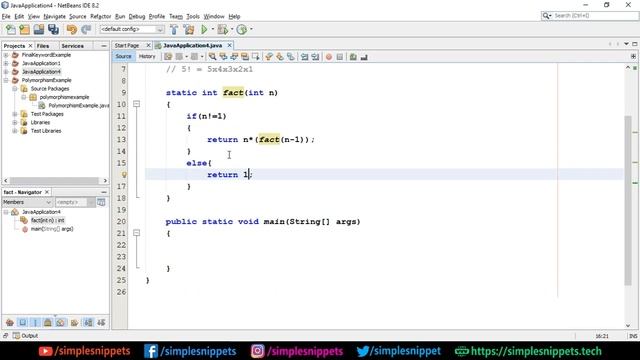Click the Redo arrow icon
The image size is (640, 360).
point(86,29)
